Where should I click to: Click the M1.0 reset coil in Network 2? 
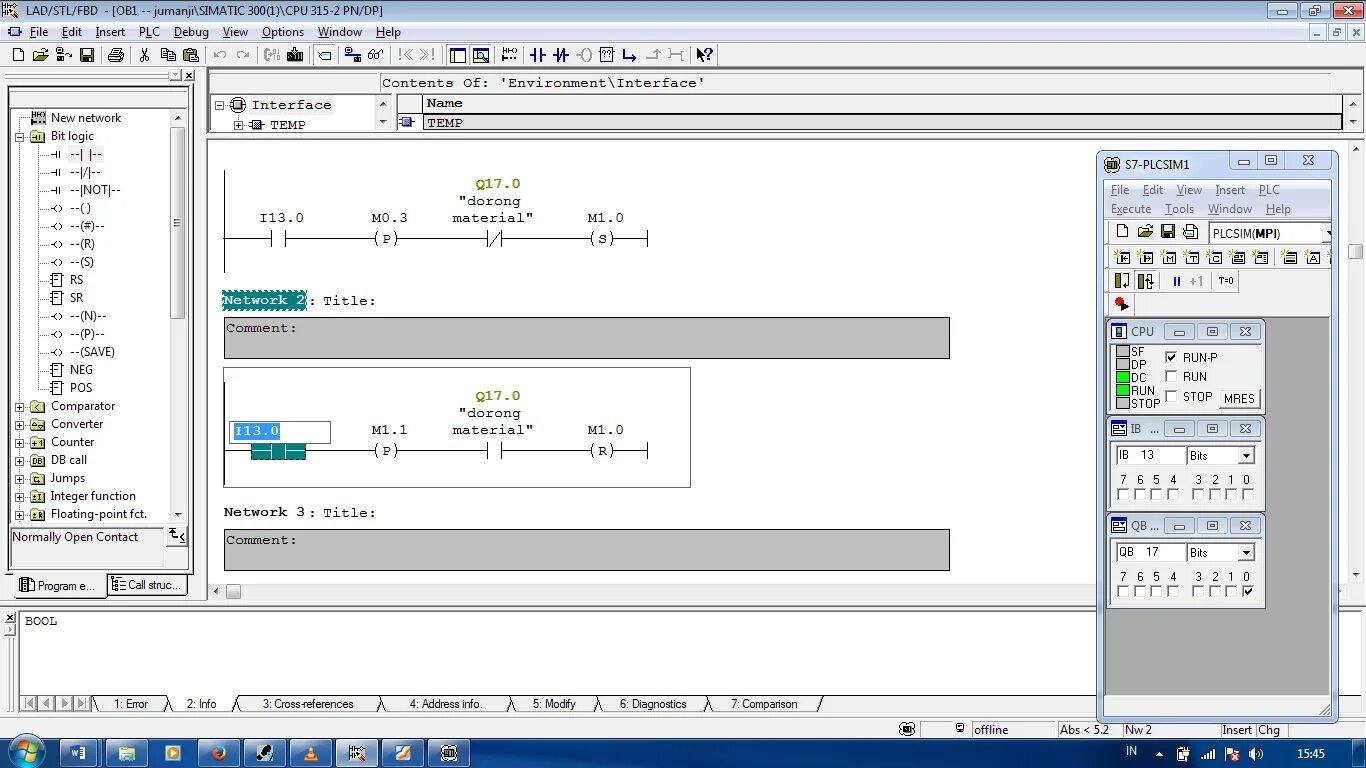point(603,451)
